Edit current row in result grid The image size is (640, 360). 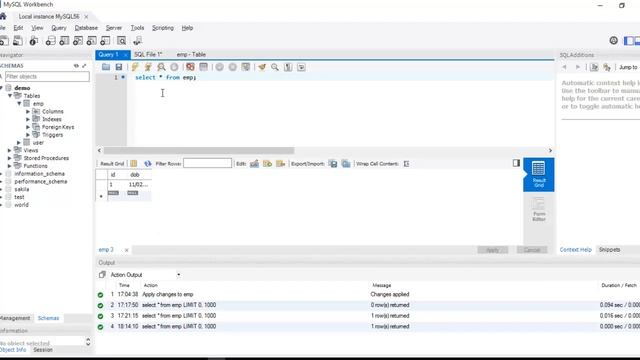point(254,164)
